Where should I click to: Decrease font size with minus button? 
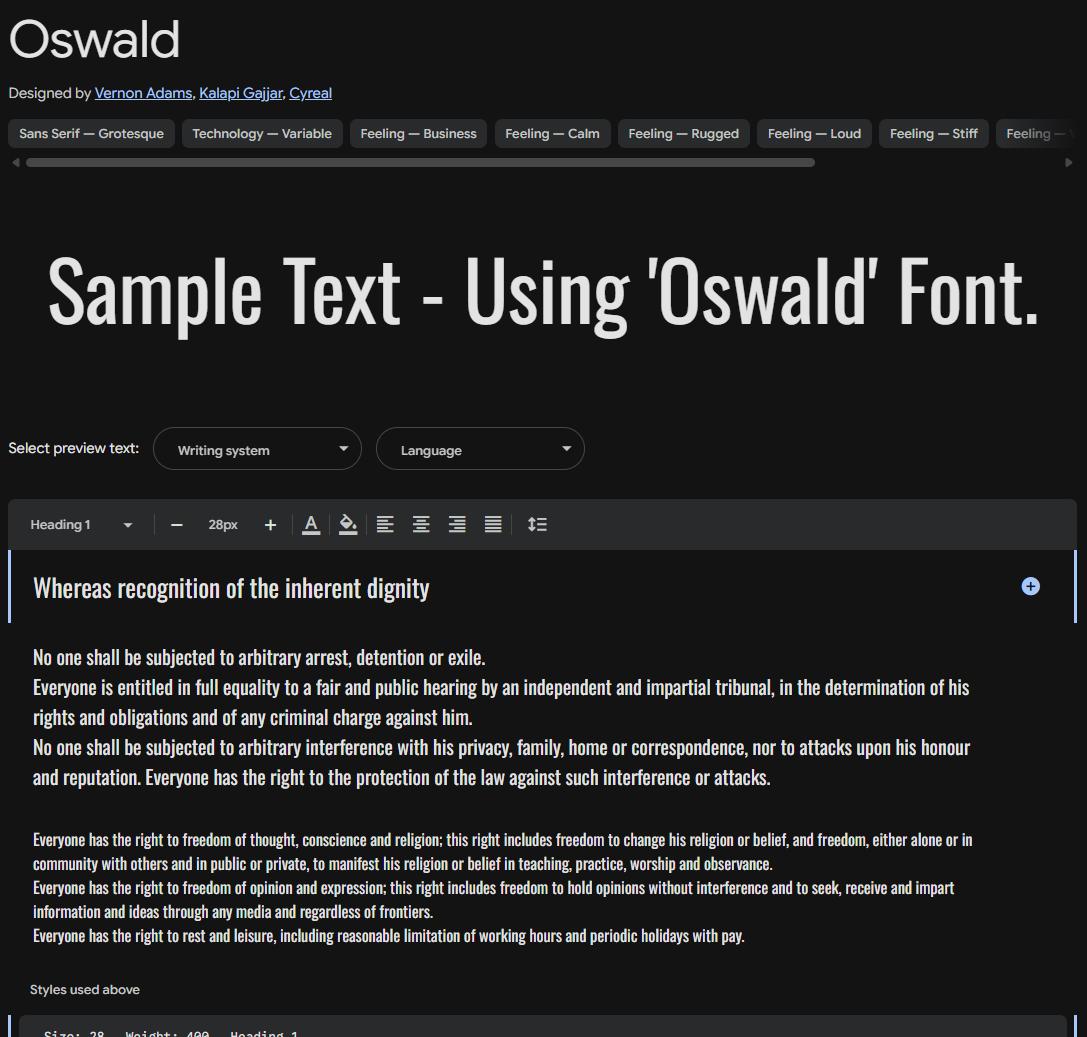(x=177, y=525)
